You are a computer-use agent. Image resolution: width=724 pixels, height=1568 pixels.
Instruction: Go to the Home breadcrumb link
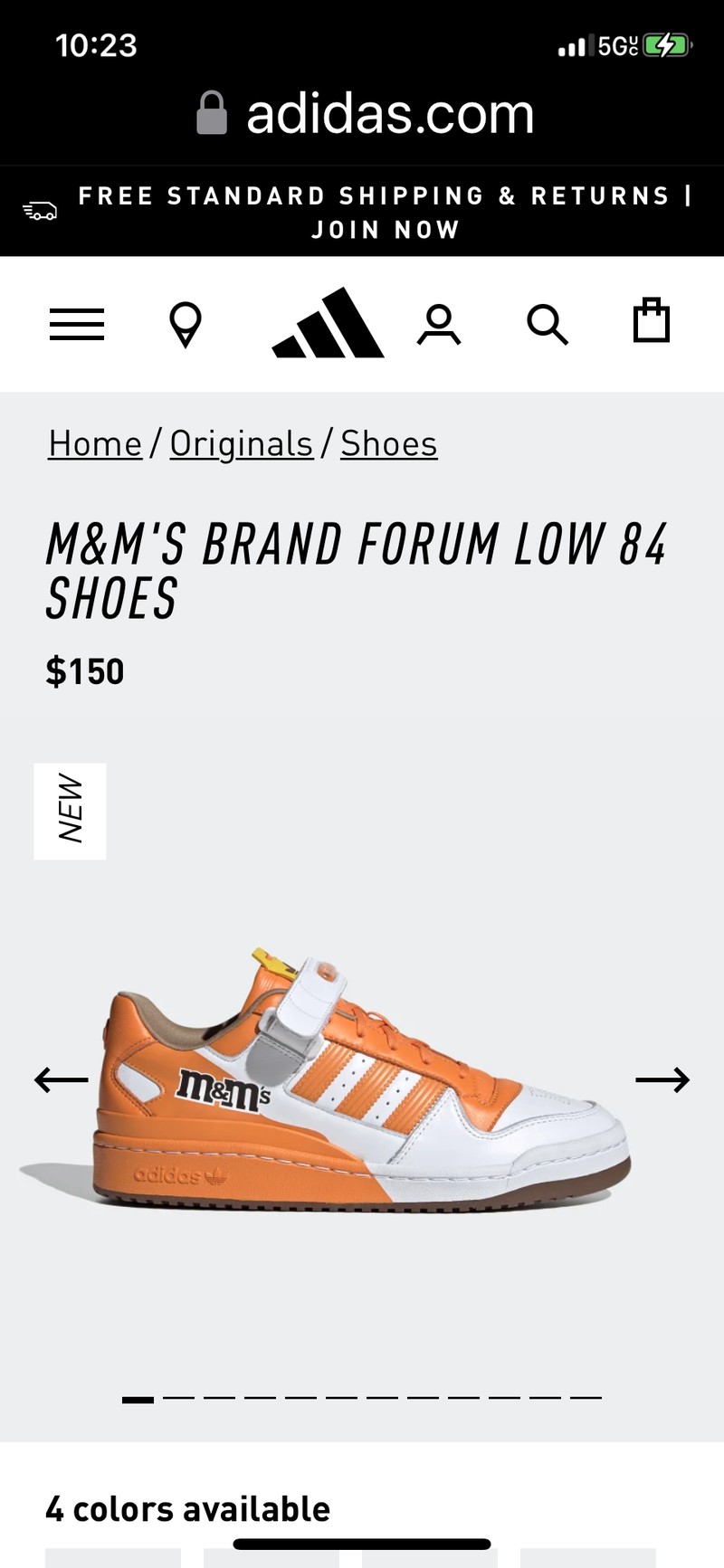[x=95, y=443]
